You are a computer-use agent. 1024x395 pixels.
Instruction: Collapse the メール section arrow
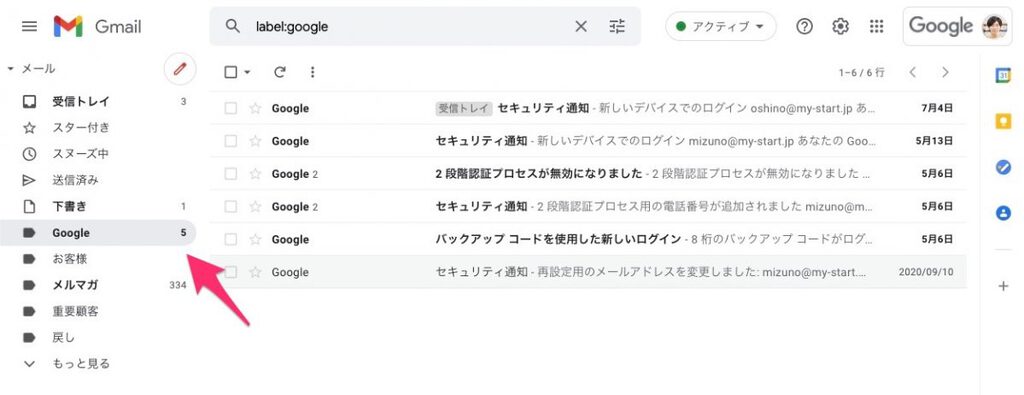click(x=10, y=69)
